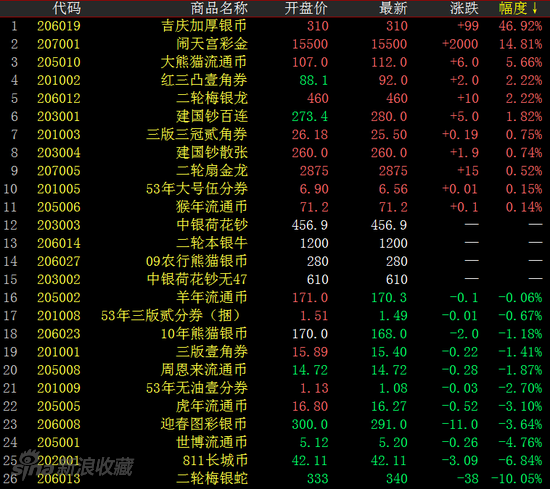This screenshot has height=489, width=550.
Task: Click the latest price 170.3
Action: pyautogui.click(x=389, y=298)
